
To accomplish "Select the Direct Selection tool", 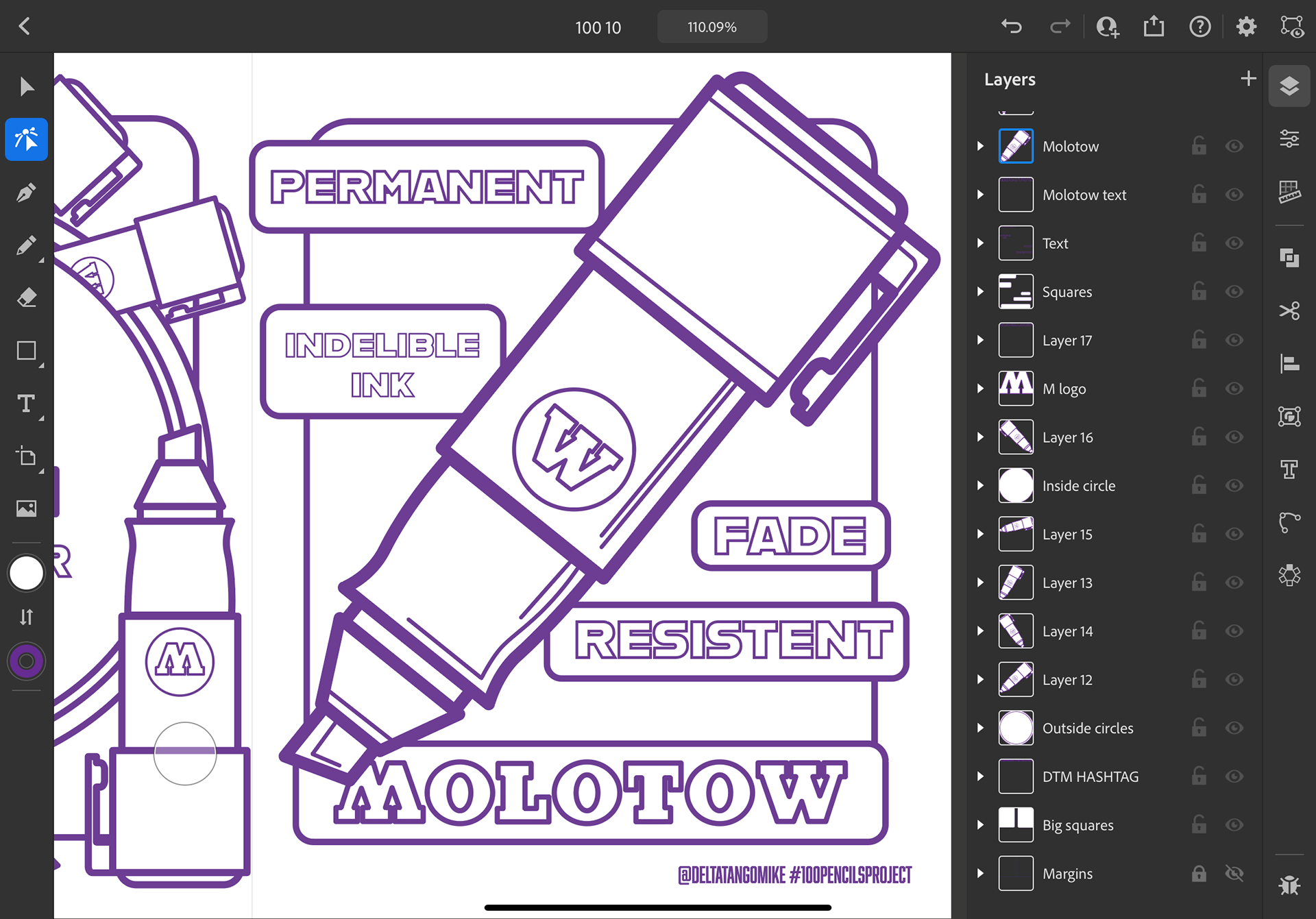I will coord(26,139).
